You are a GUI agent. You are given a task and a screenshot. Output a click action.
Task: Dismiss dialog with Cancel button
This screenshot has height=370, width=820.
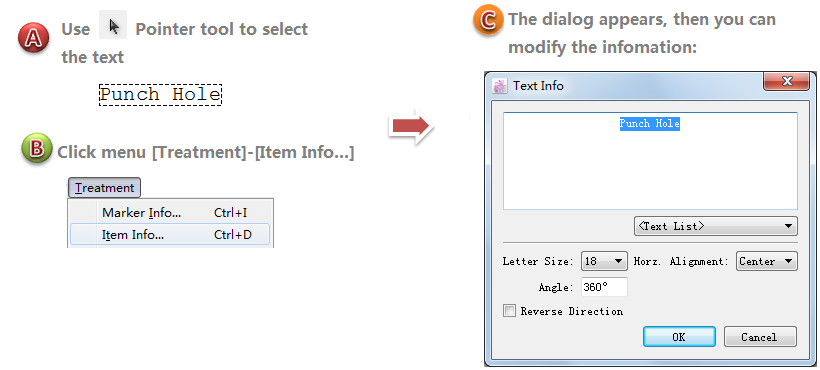[x=760, y=337]
